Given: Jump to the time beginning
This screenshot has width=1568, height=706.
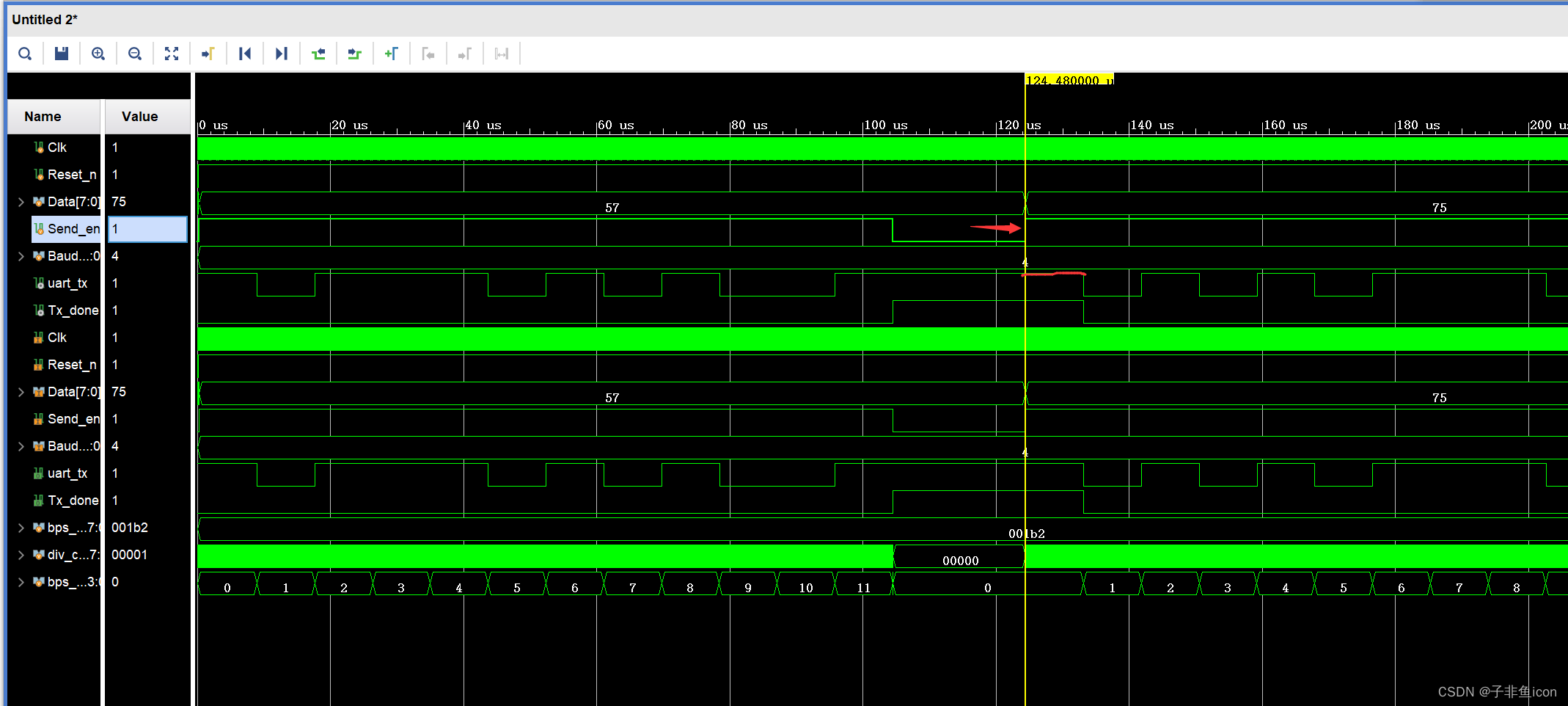Looking at the screenshot, I should (x=245, y=54).
